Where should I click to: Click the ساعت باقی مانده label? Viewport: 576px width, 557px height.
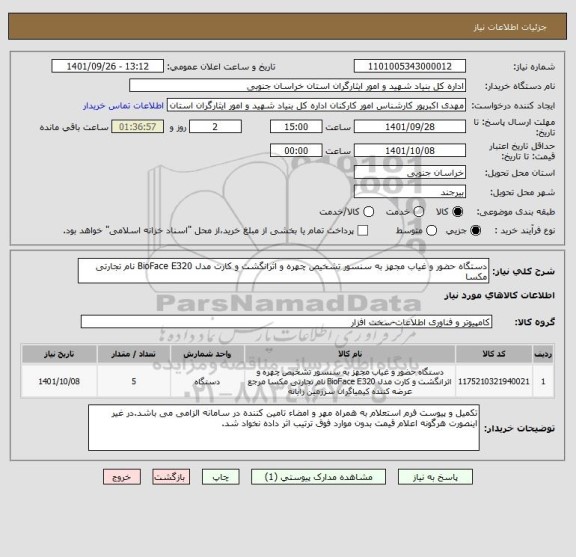click(74, 127)
